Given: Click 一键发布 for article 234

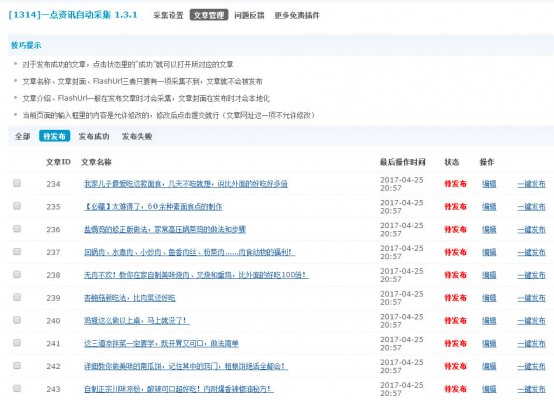Looking at the screenshot, I should pos(531,184).
